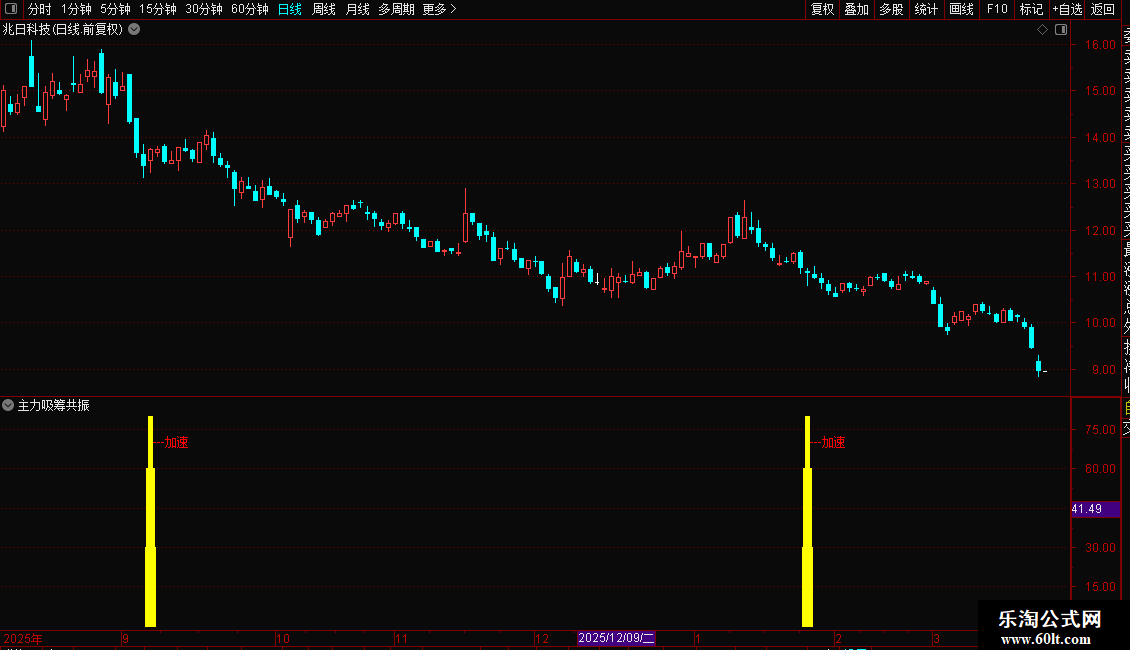Select the 30分钟 period

tap(203, 9)
